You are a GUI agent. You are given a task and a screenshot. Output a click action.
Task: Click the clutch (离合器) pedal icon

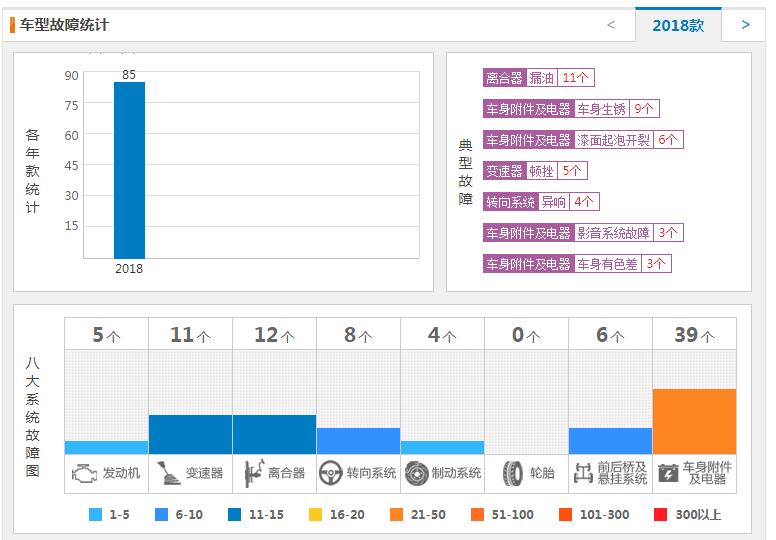(x=254, y=473)
